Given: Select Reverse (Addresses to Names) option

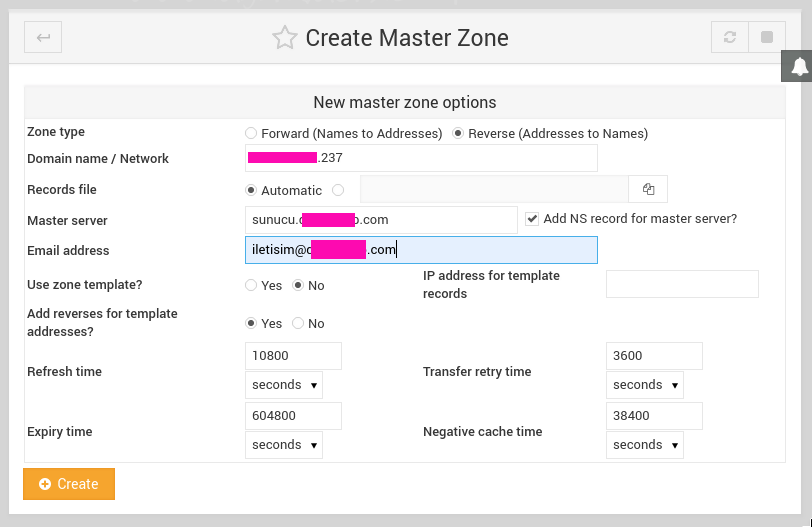Looking at the screenshot, I should (x=459, y=134).
